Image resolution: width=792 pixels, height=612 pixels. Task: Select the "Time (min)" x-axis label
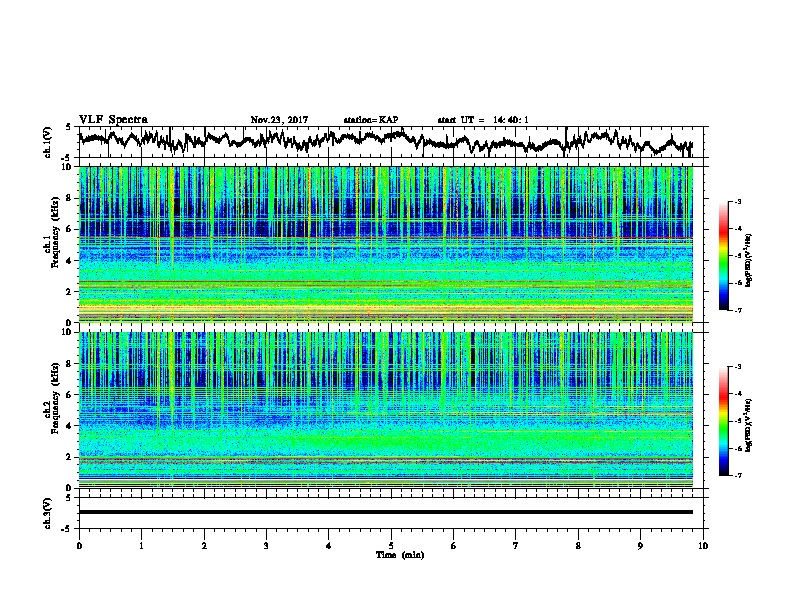point(400,555)
